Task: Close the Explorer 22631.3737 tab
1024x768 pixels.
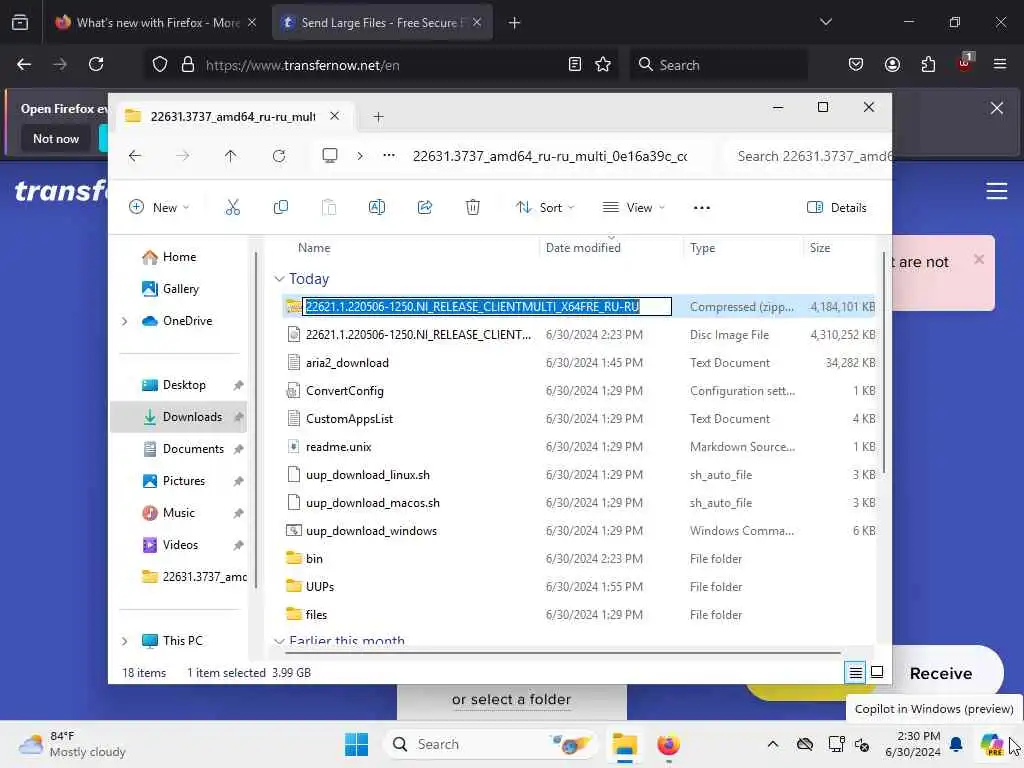Action: point(334,116)
